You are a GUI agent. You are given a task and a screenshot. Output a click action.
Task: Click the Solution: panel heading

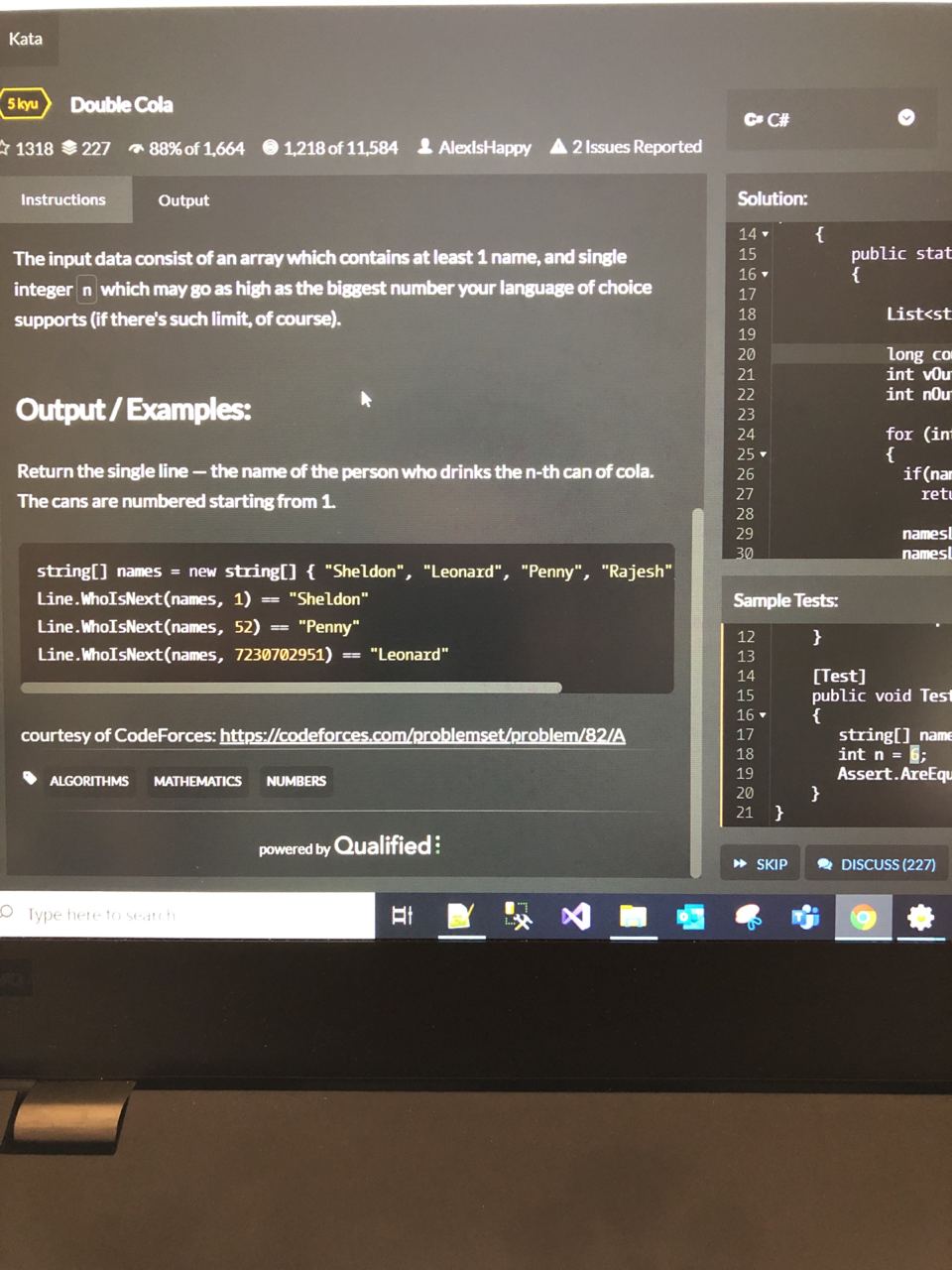tap(773, 198)
